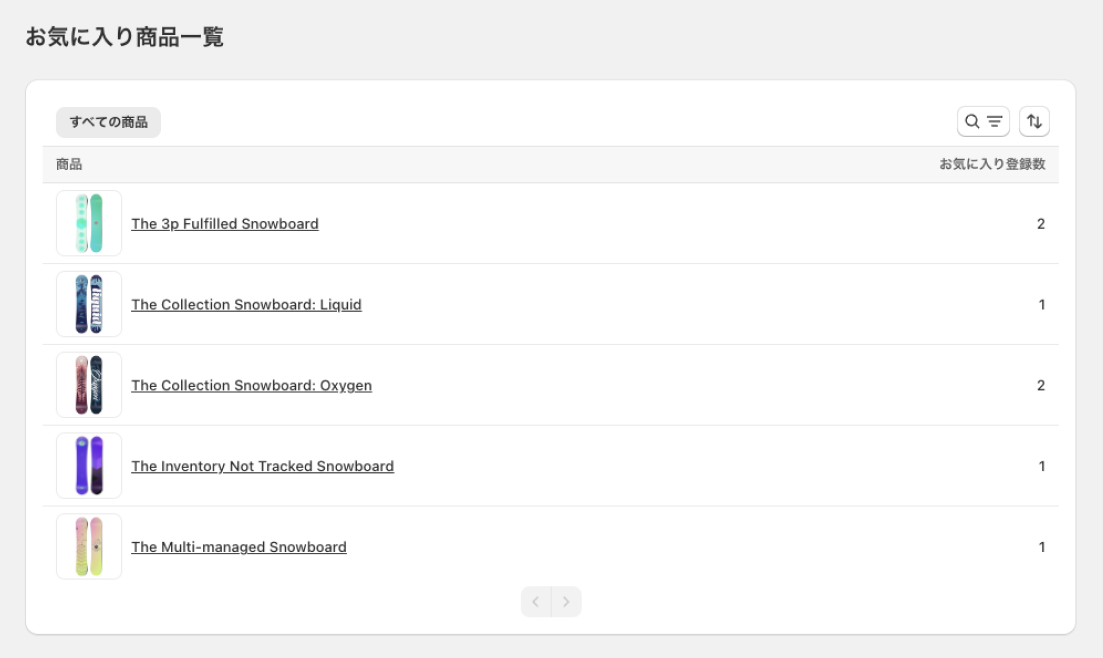
Task: Open The Multi-managed Snowboard link
Action: pyautogui.click(x=238, y=547)
